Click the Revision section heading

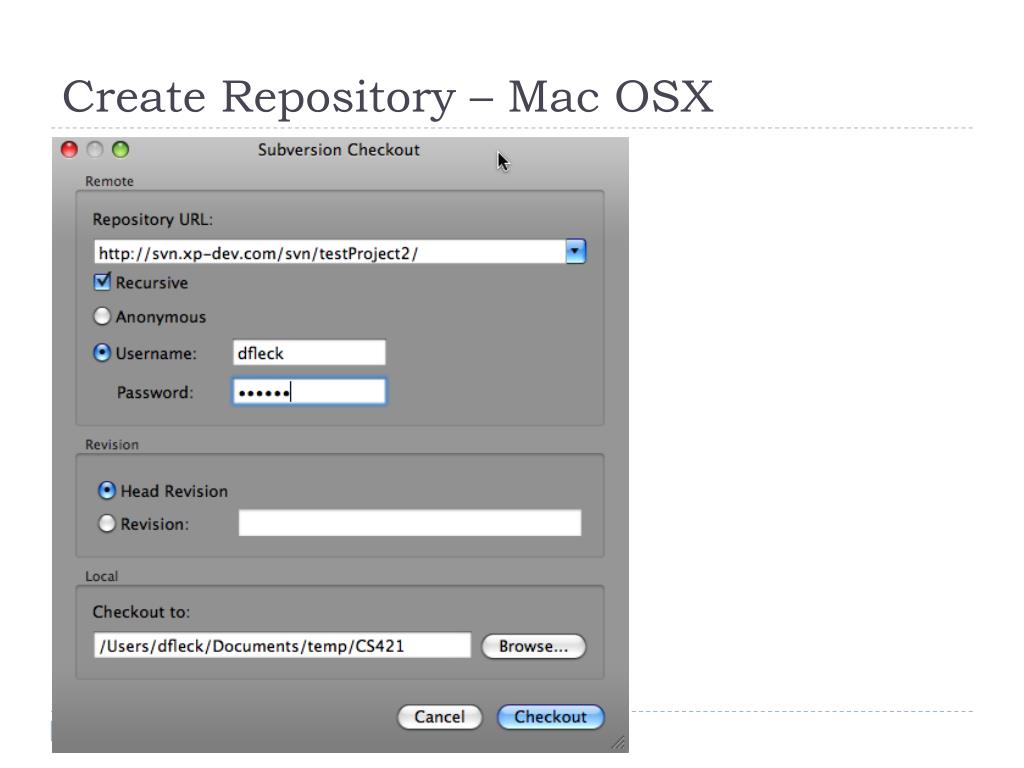(112, 444)
